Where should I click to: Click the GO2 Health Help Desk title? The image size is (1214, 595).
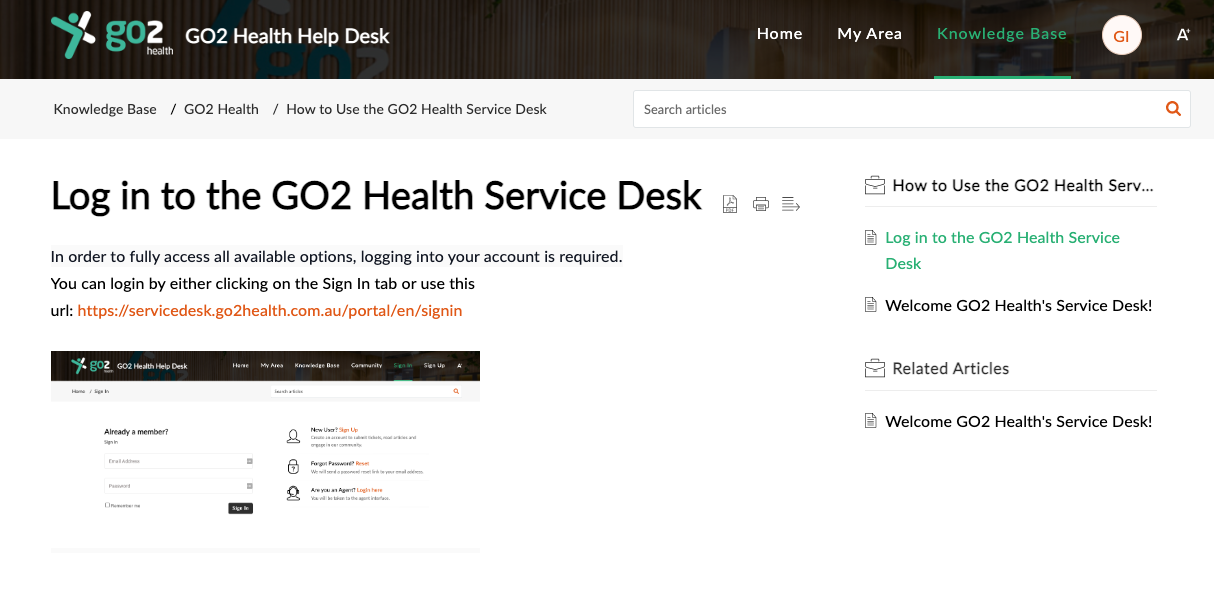287,37
